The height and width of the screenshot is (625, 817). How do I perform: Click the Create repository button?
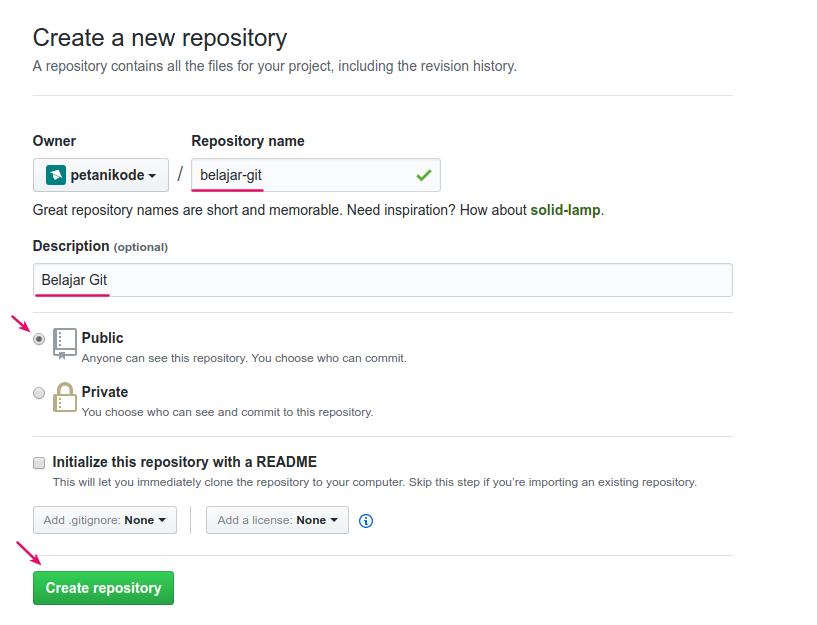tap(102, 588)
